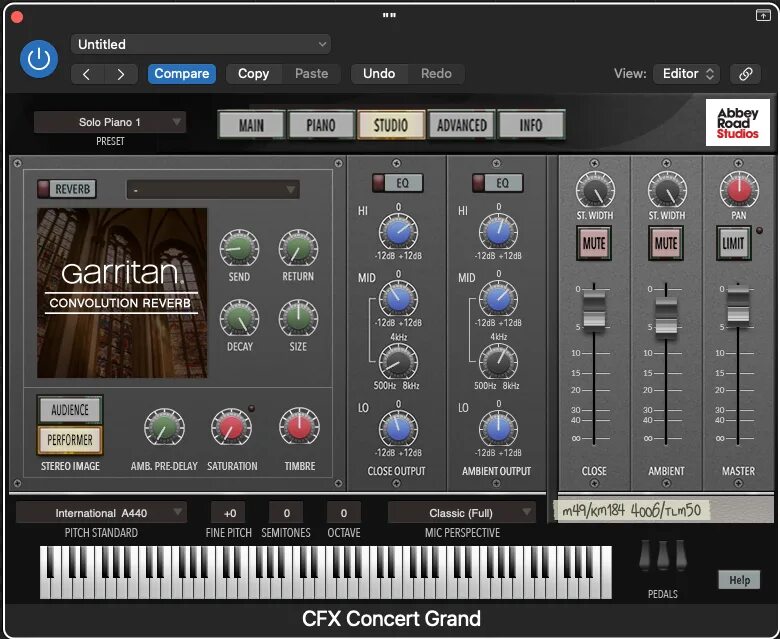Viewport: 780px width, 639px height.
Task: Click the TIMBRE knob
Action: tap(299, 427)
